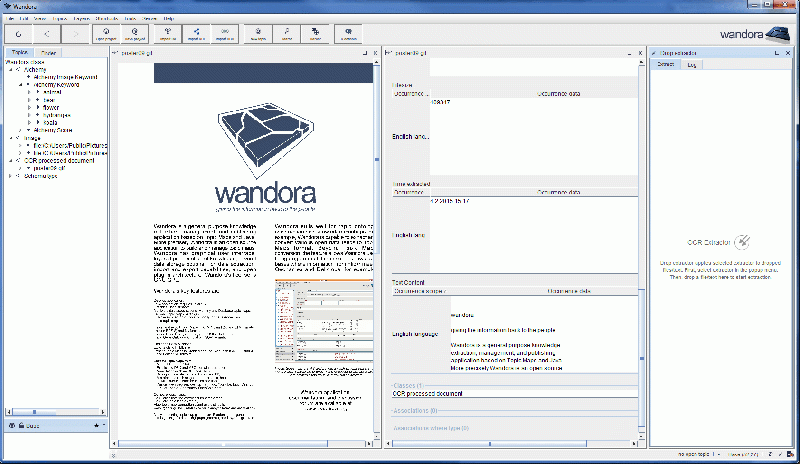Screen dimensions: 800x464
Task: Click the Open project toolbar button
Action: (105, 34)
